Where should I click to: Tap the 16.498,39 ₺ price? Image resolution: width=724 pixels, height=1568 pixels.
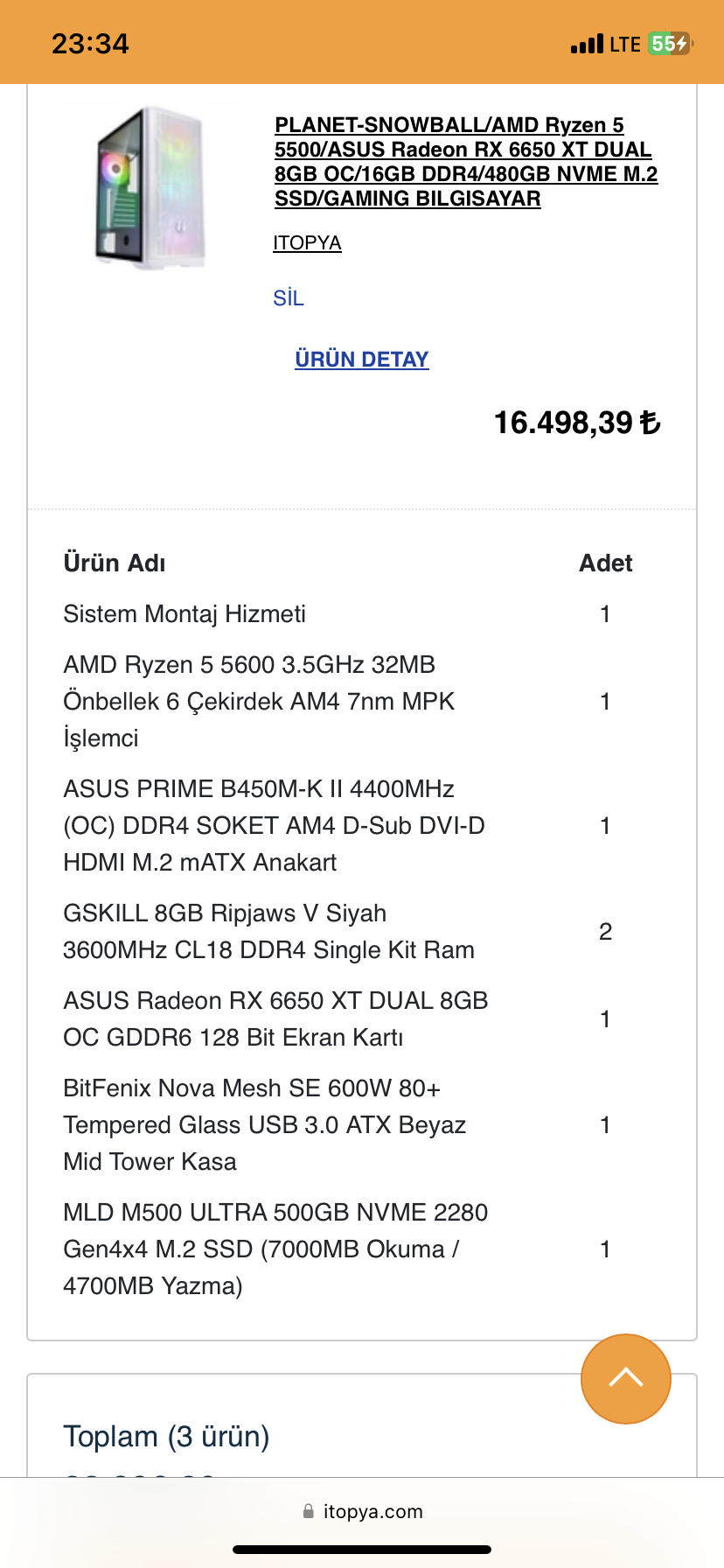pos(577,423)
